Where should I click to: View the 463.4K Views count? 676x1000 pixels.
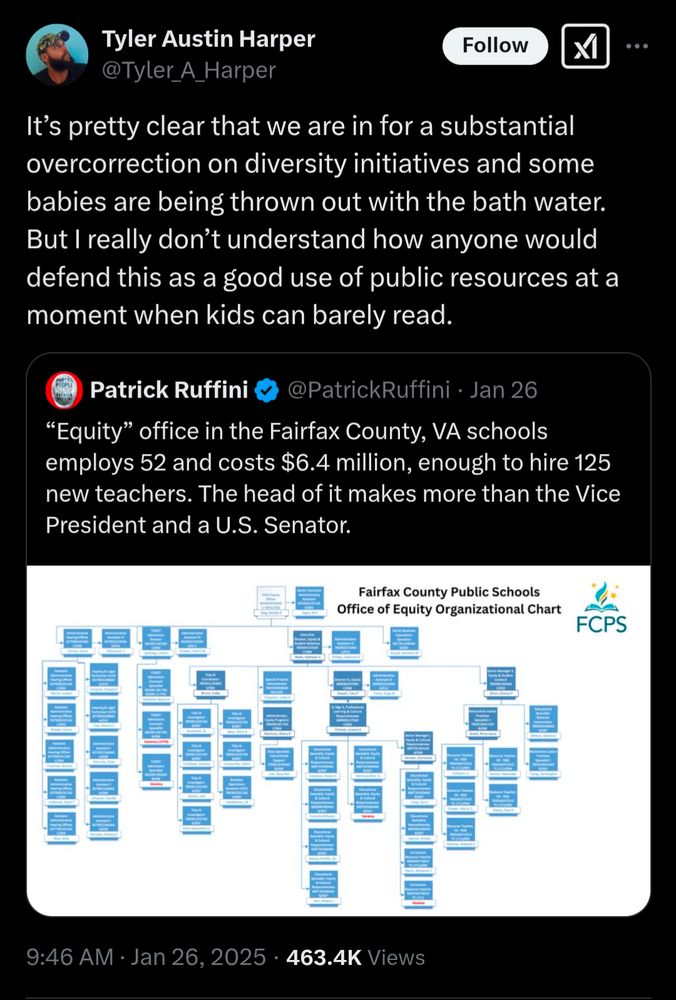point(355,957)
